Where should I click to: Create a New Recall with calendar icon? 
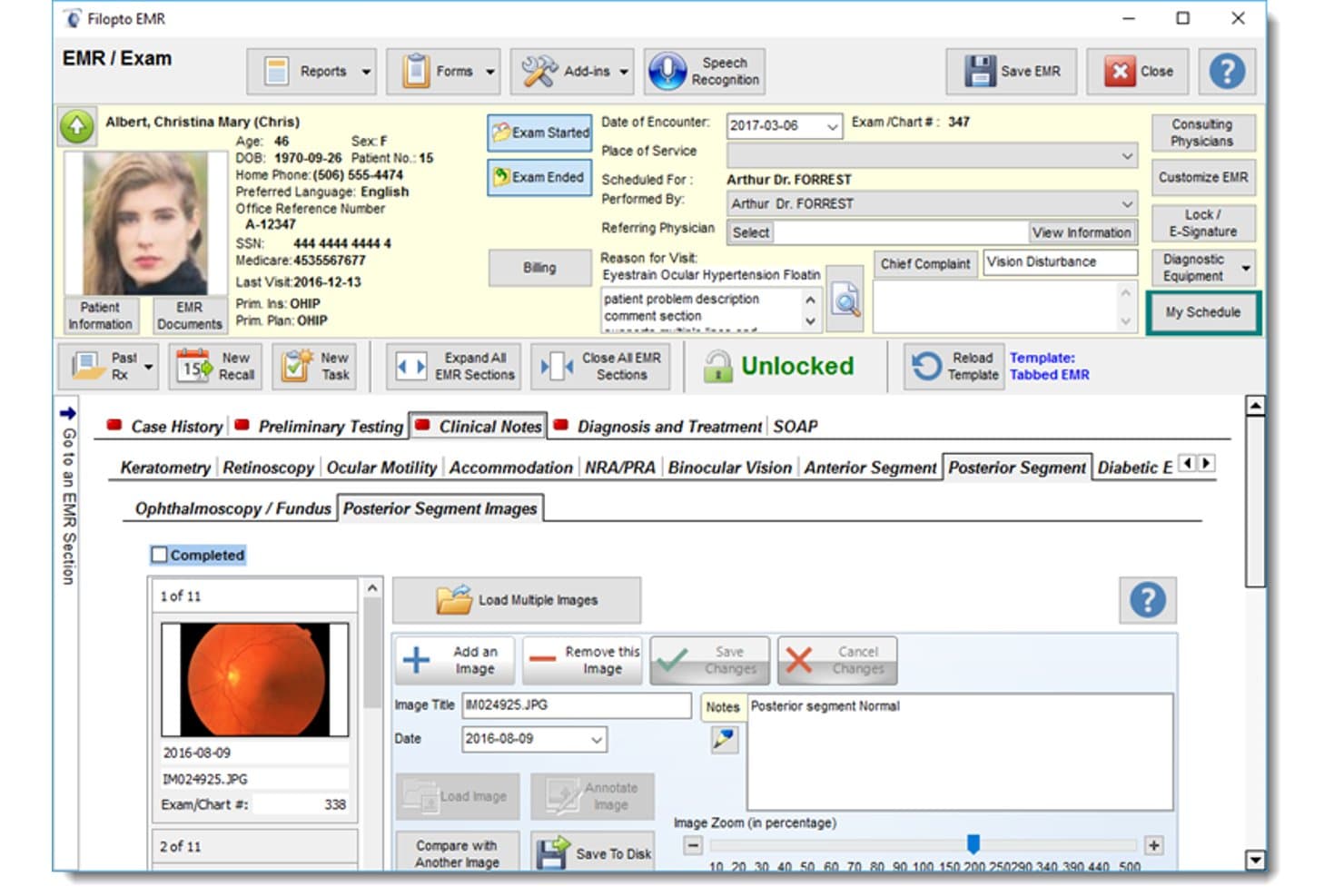pyautogui.click(x=216, y=366)
